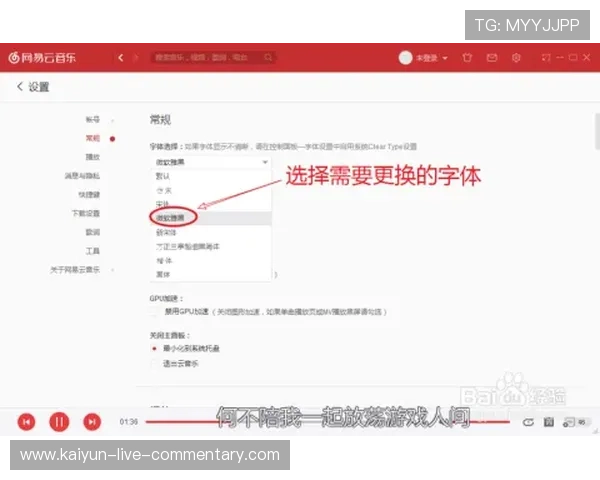Maximize the NetEase music window
Image resolution: width=600 pixels, height=480 pixels.
click(x=573, y=57)
